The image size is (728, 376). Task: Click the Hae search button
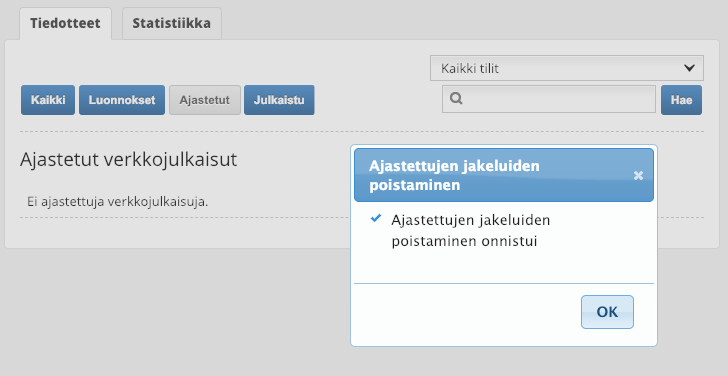click(681, 100)
